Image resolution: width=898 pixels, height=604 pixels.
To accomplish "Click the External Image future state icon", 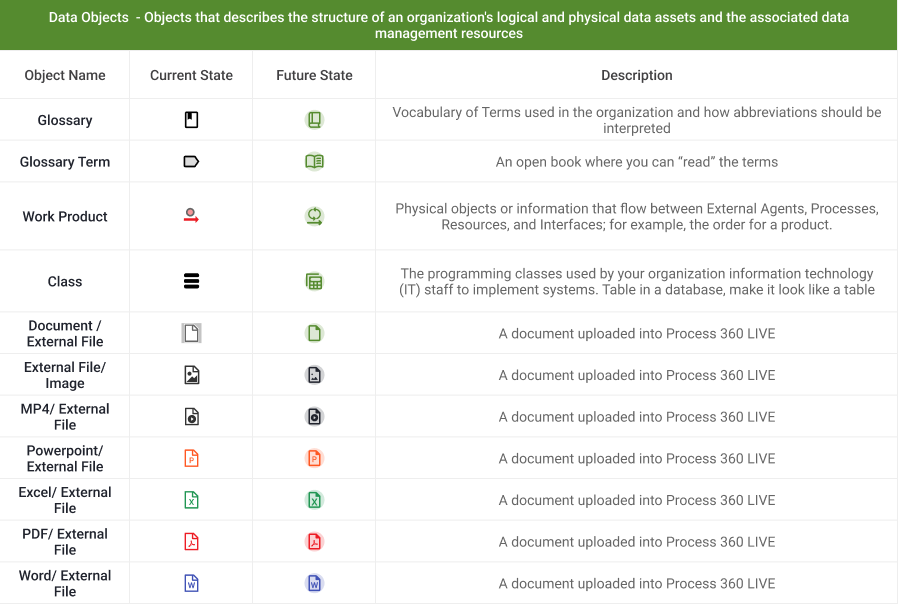I will pos(314,375).
